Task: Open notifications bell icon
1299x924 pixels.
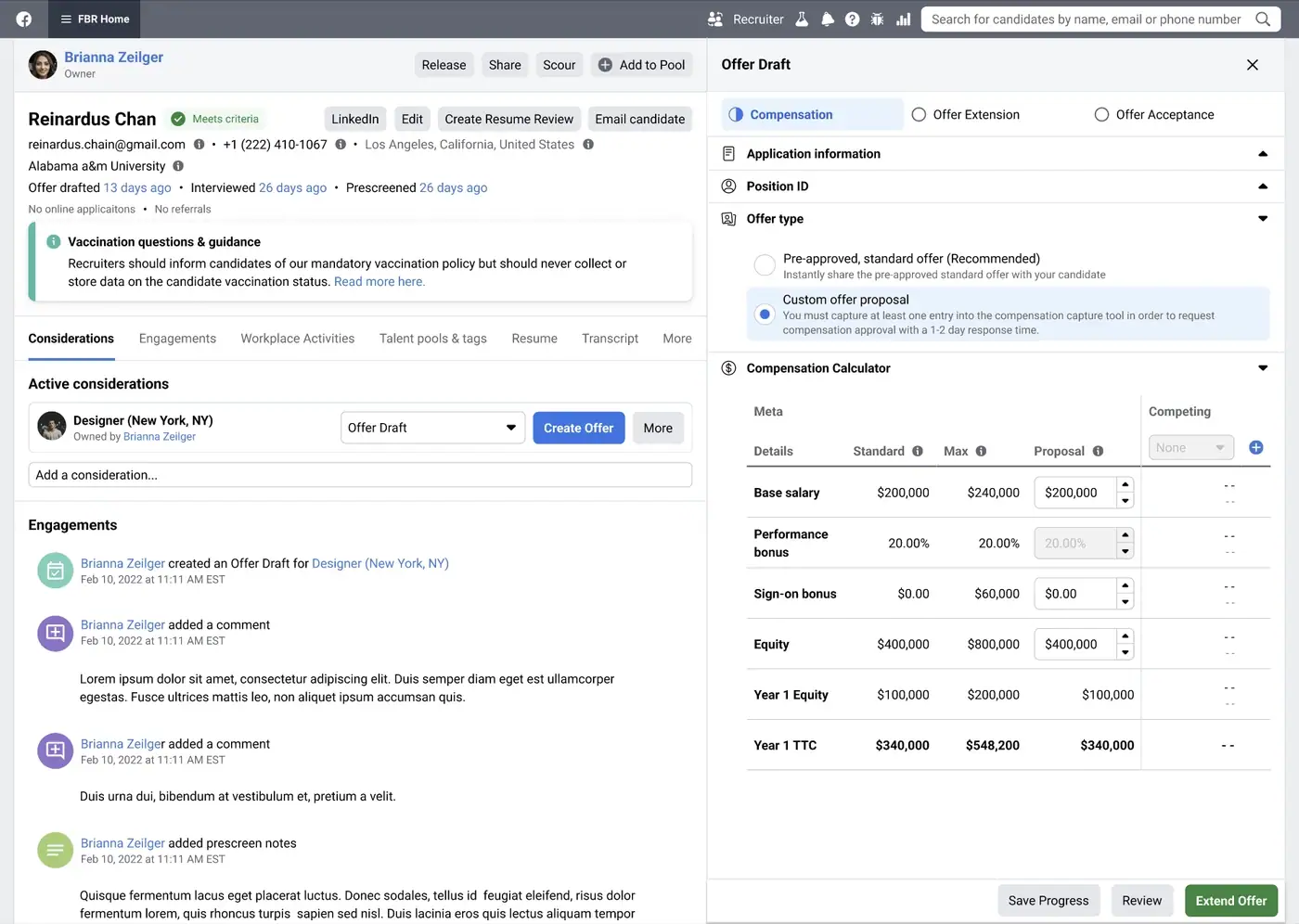Action: (x=828, y=19)
